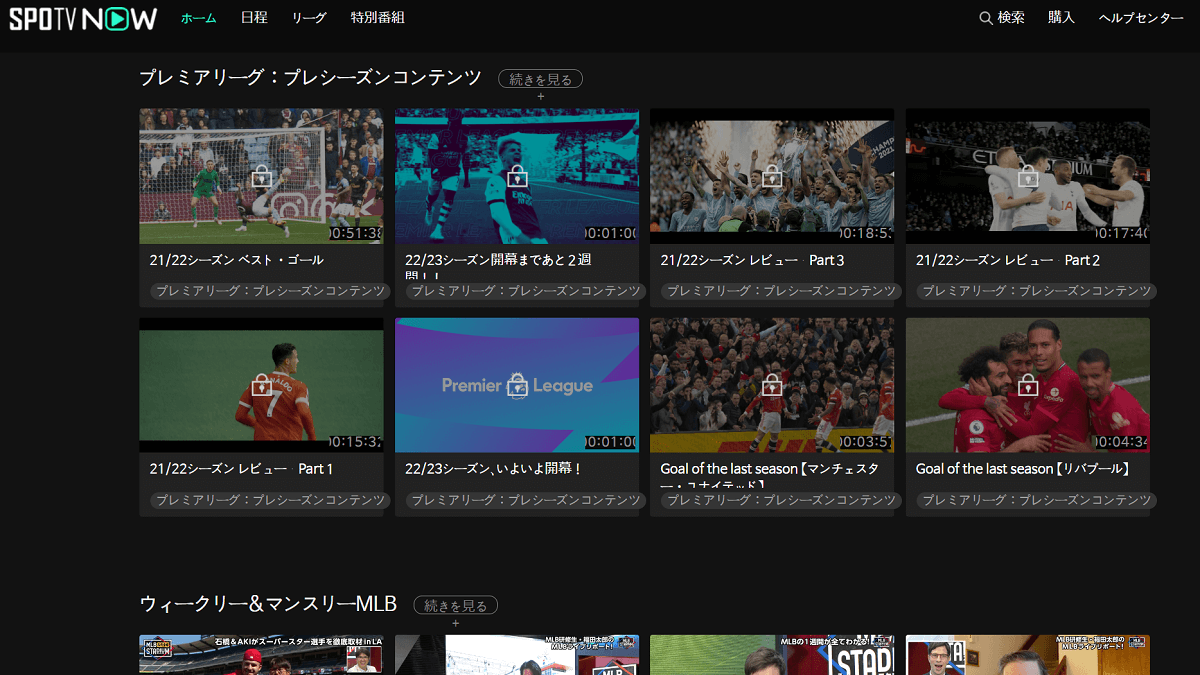Go to the ホーム tab
This screenshot has height=675, width=1200.
(199, 18)
